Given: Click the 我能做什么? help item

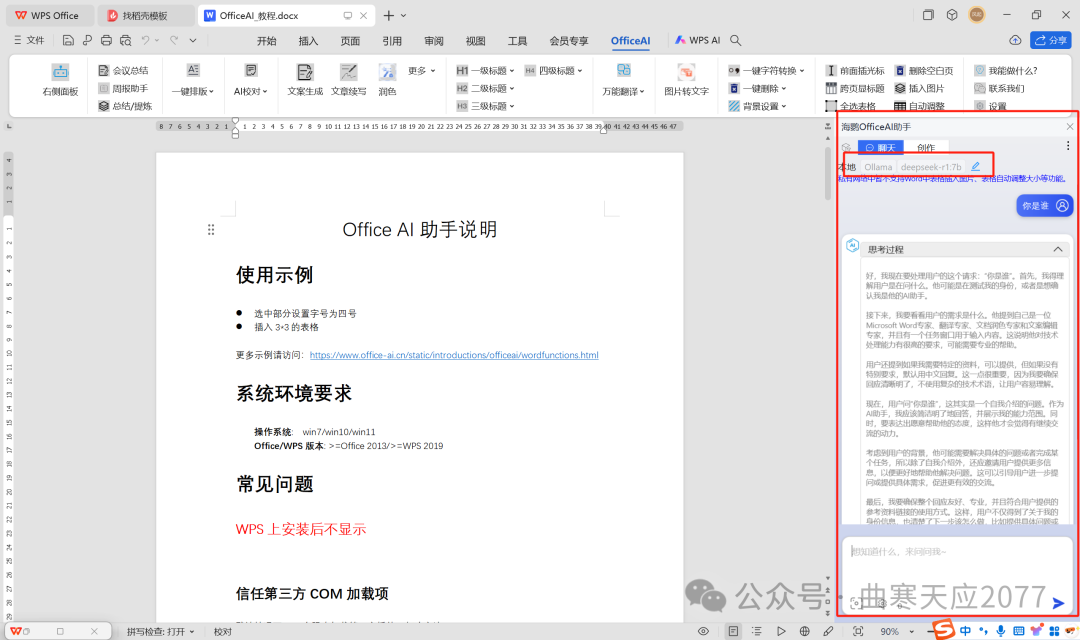Looking at the screenshot, I should coord(1006,70).
